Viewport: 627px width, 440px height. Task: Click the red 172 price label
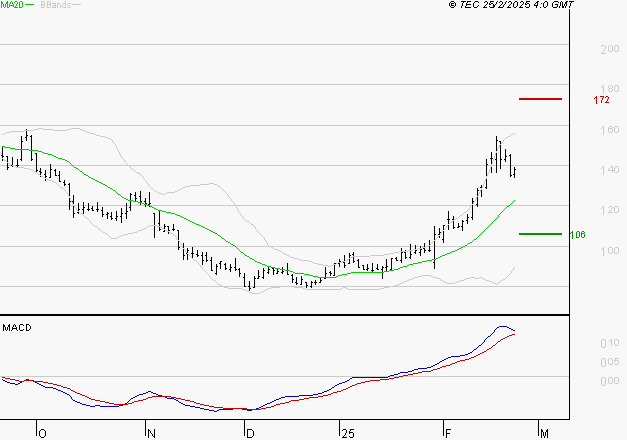[x=601, y=100]
